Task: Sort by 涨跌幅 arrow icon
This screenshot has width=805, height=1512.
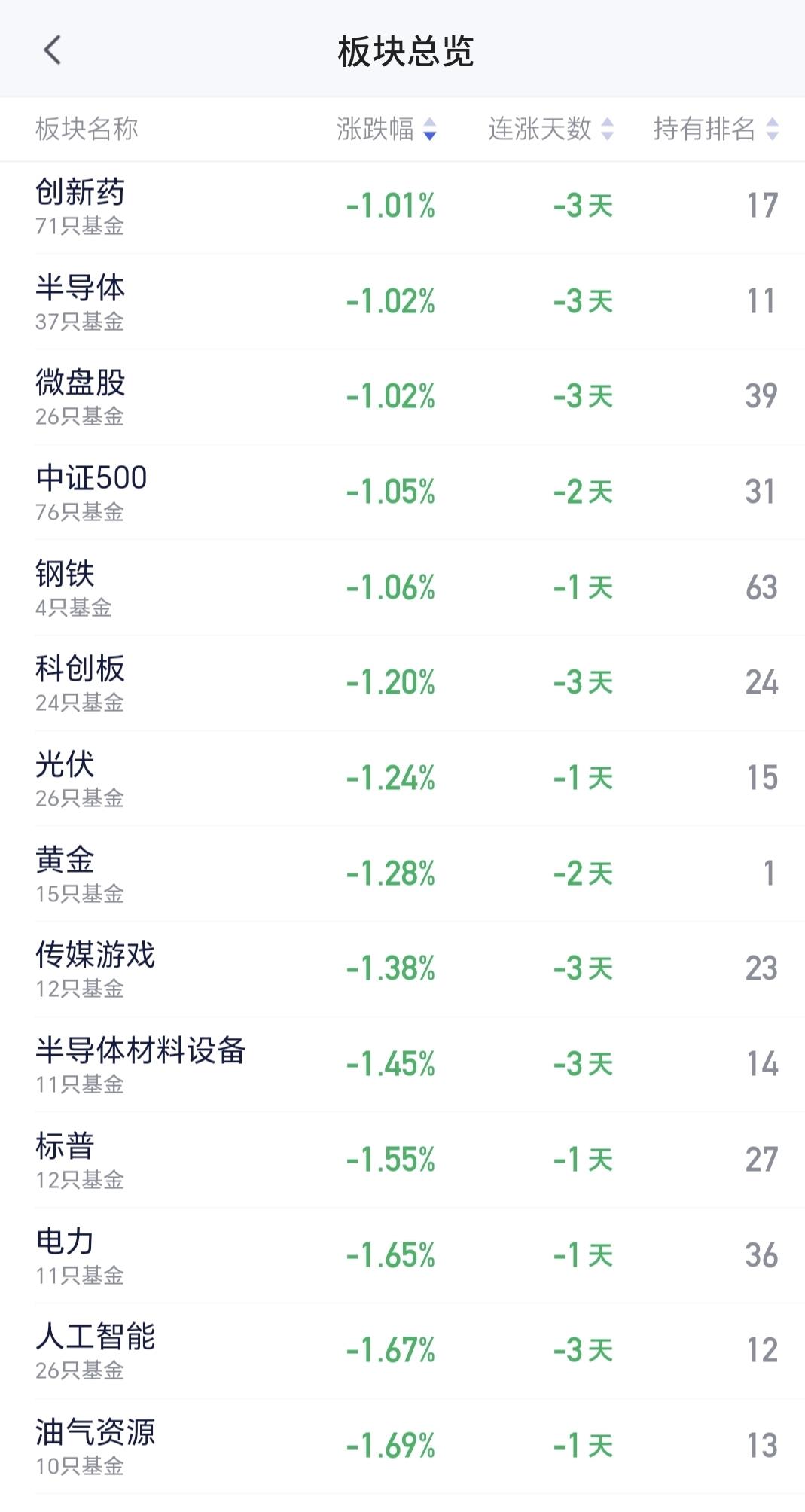Action: coord(429,130)
